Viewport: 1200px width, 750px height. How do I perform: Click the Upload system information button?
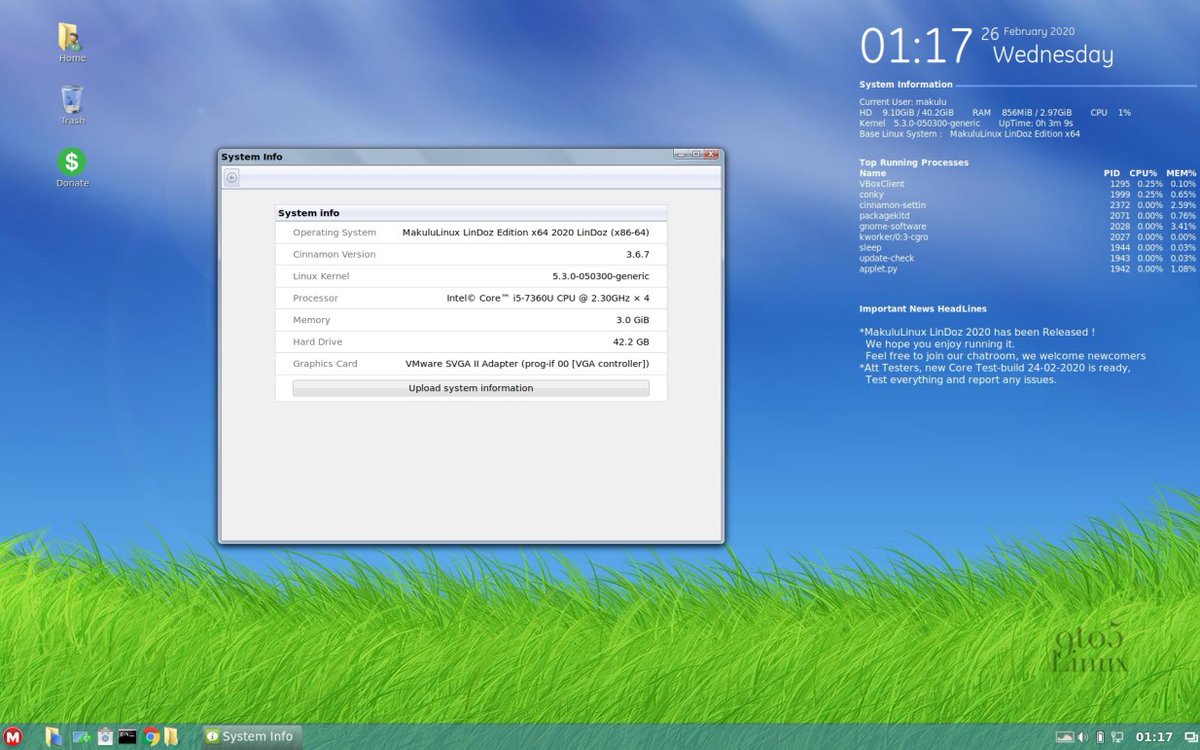click(x=470, y=388)
